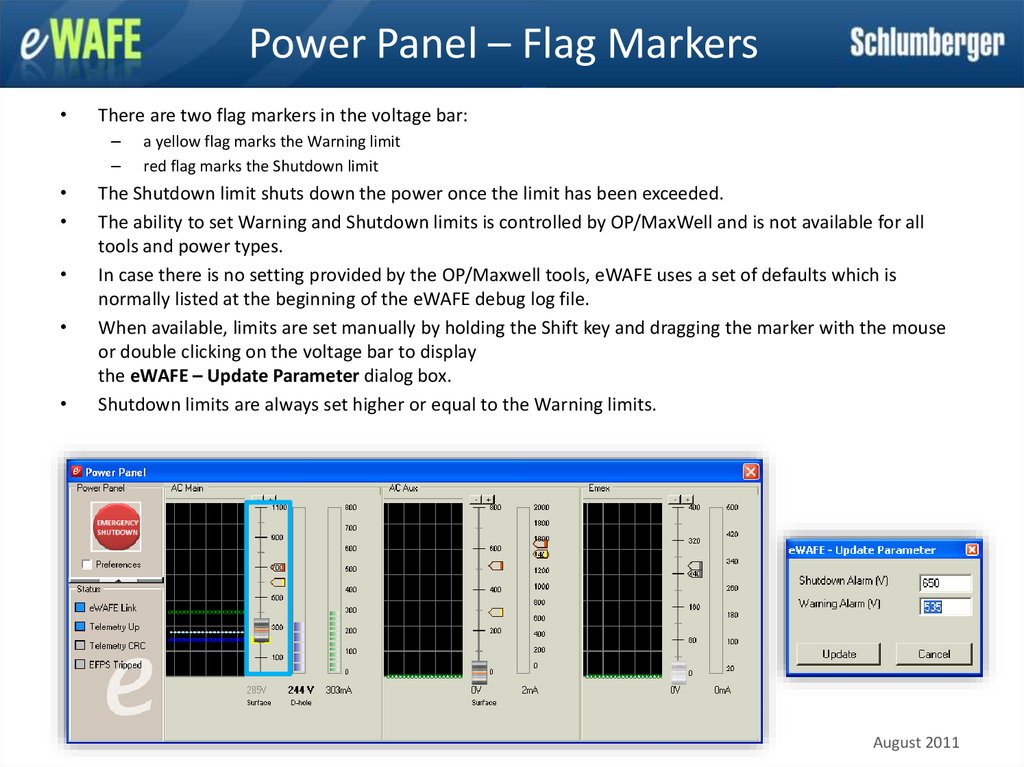Grab the AC Main voltage slider handle
Viewport: 1024px width, 767px height.
tap(261, 630)
